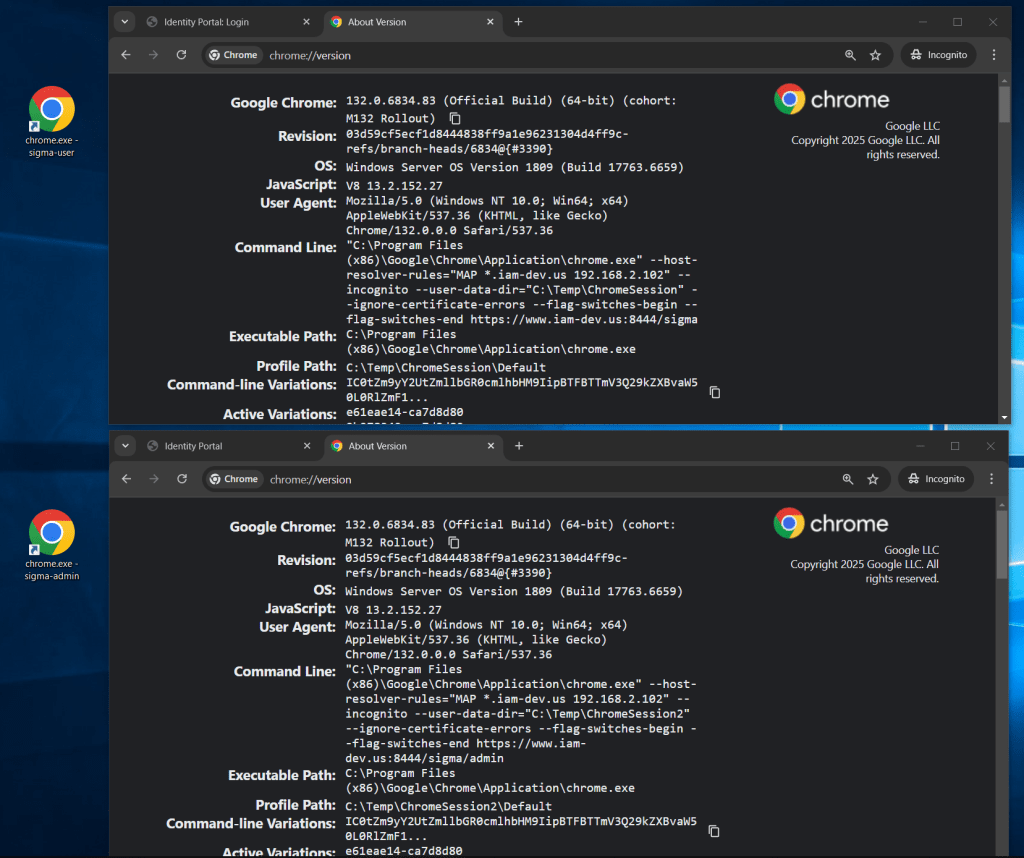Click the Incognito button in upper window
The image size is (1024, 858).
click(x=937, y=55)
